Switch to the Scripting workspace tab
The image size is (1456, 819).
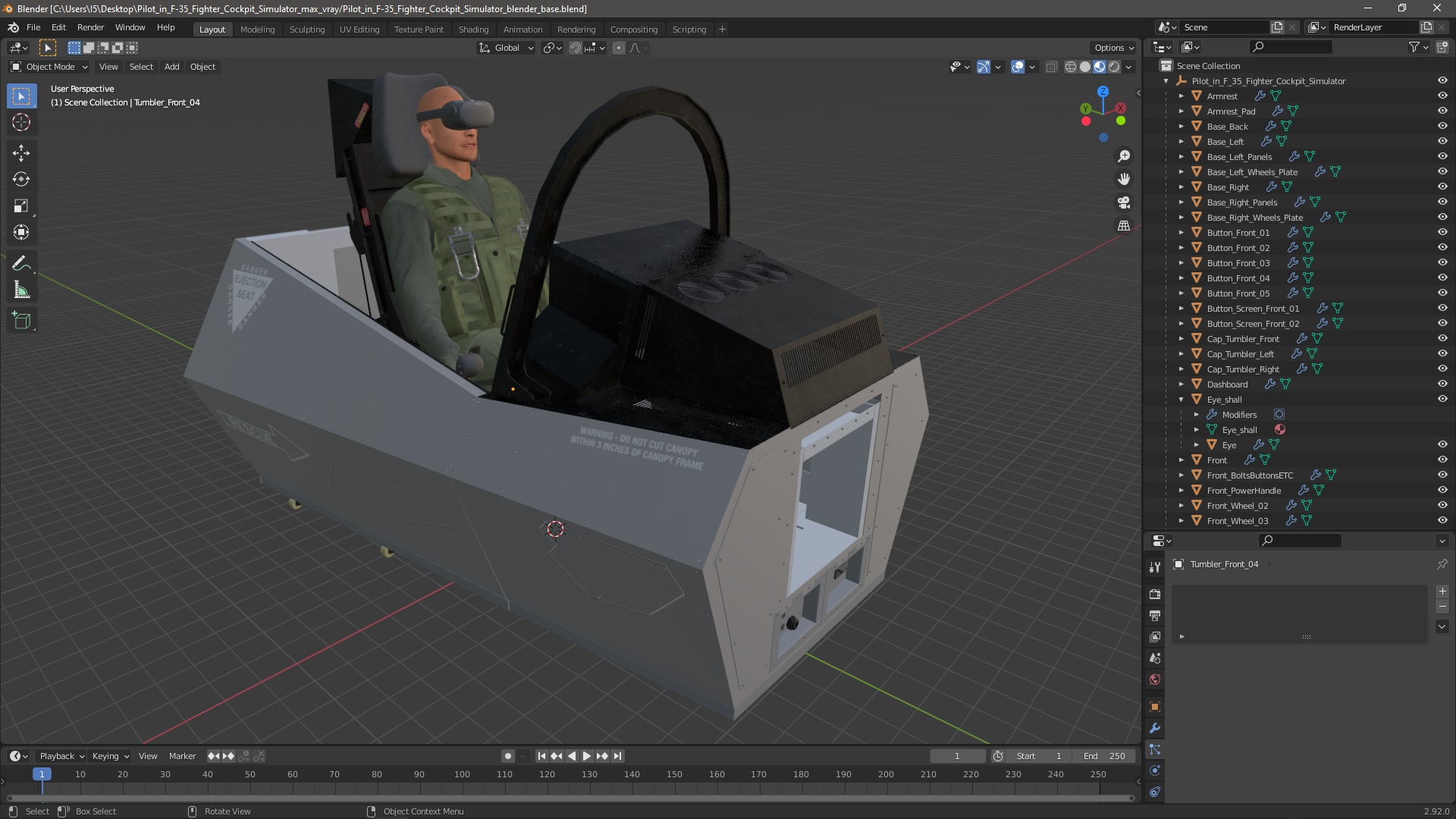coord(689,30)
